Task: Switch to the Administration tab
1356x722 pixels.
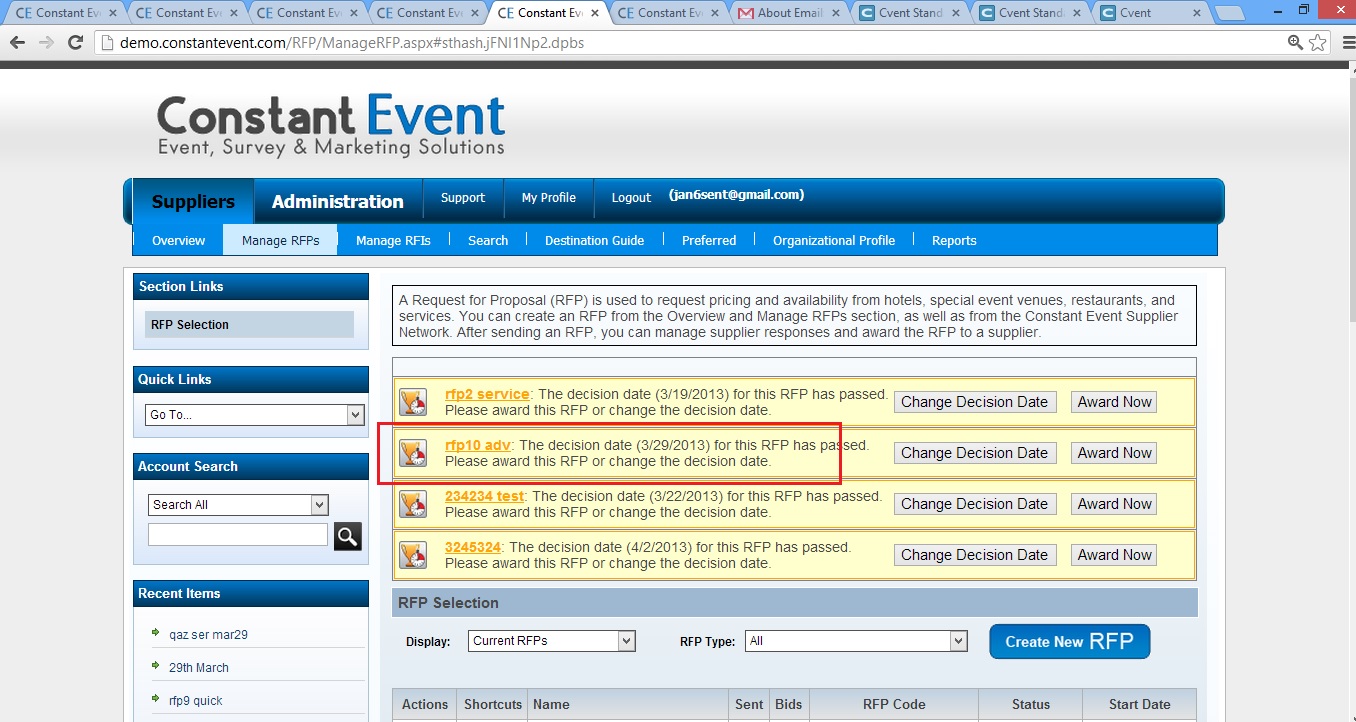Action: [338, 202]
